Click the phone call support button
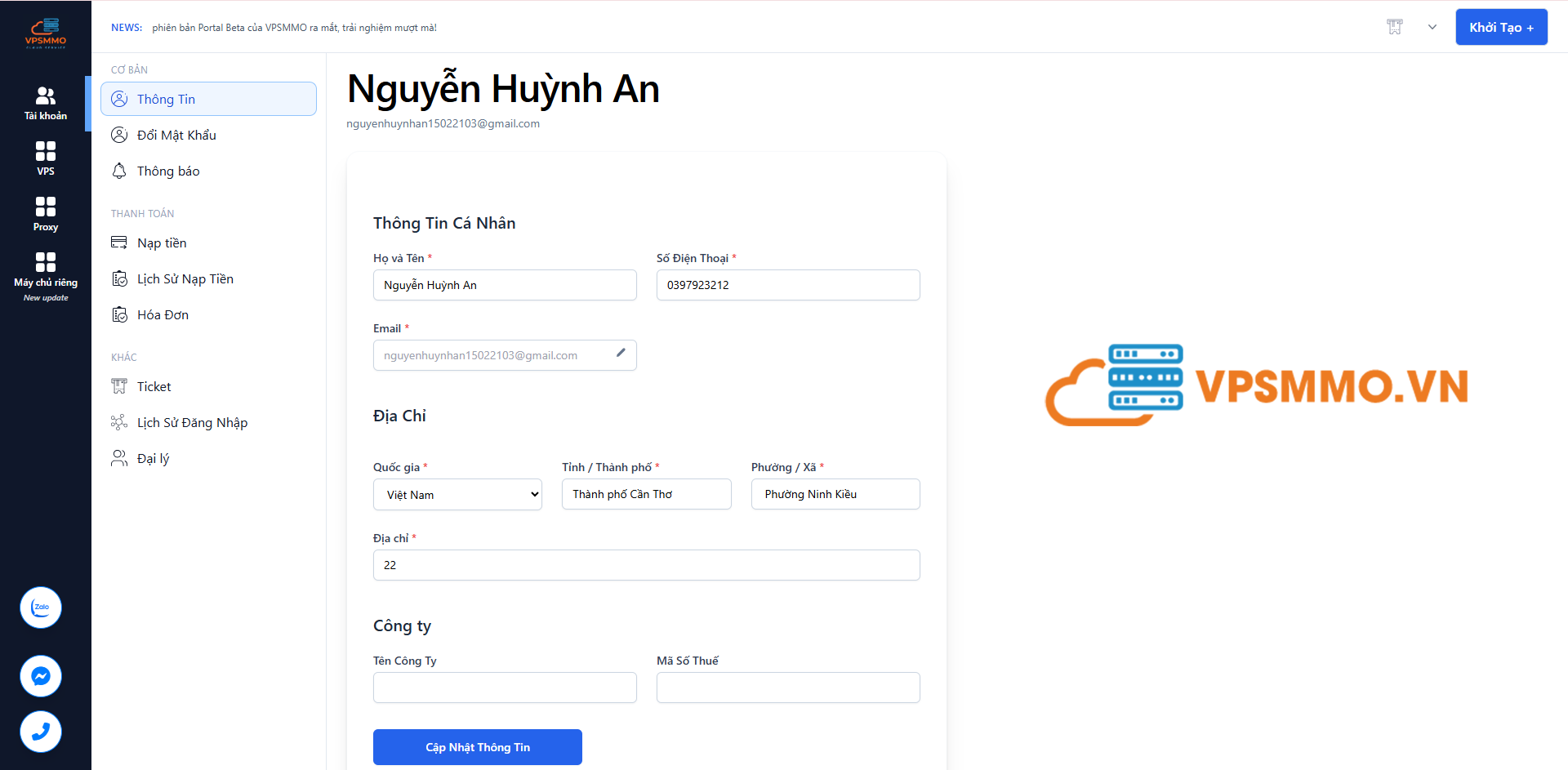1568x770 pixels. [x=41, y=732]
